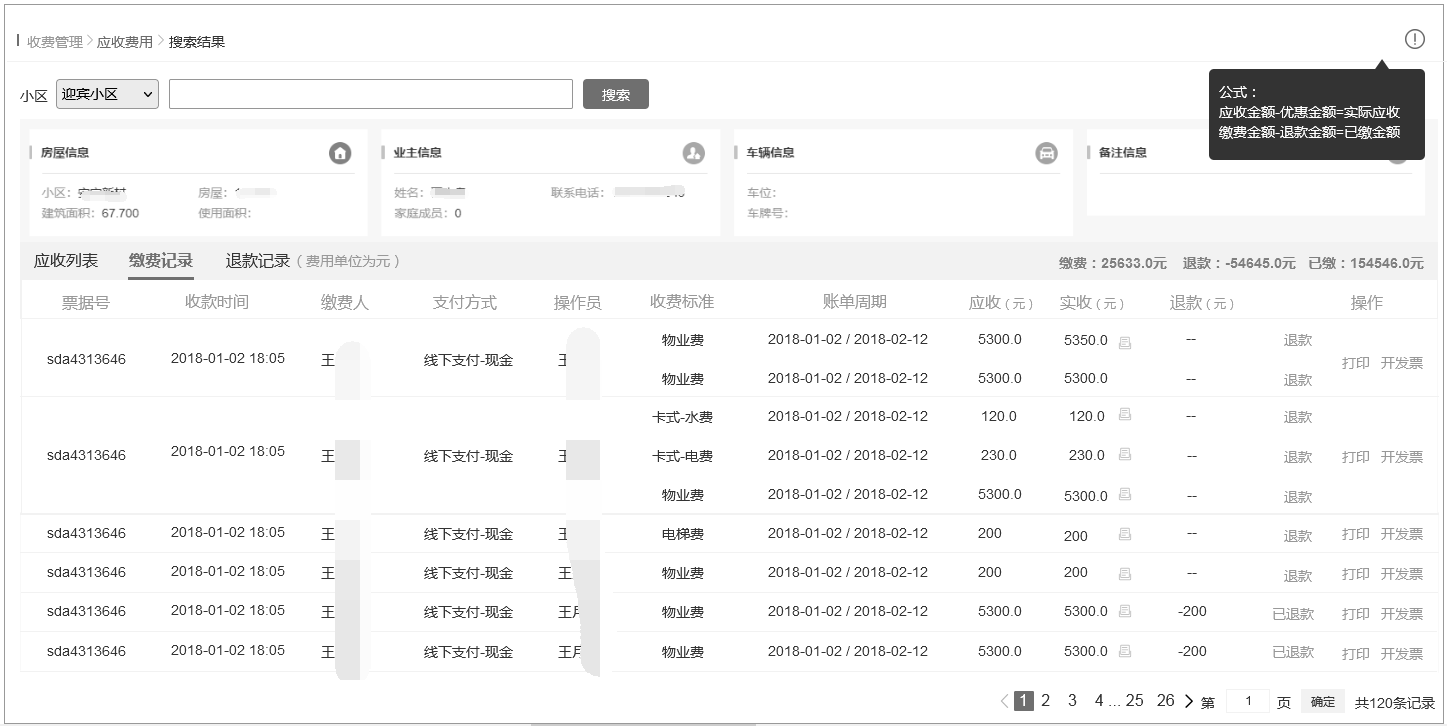
Task: Click the page number input field
Action: [x=1248, y=701]
